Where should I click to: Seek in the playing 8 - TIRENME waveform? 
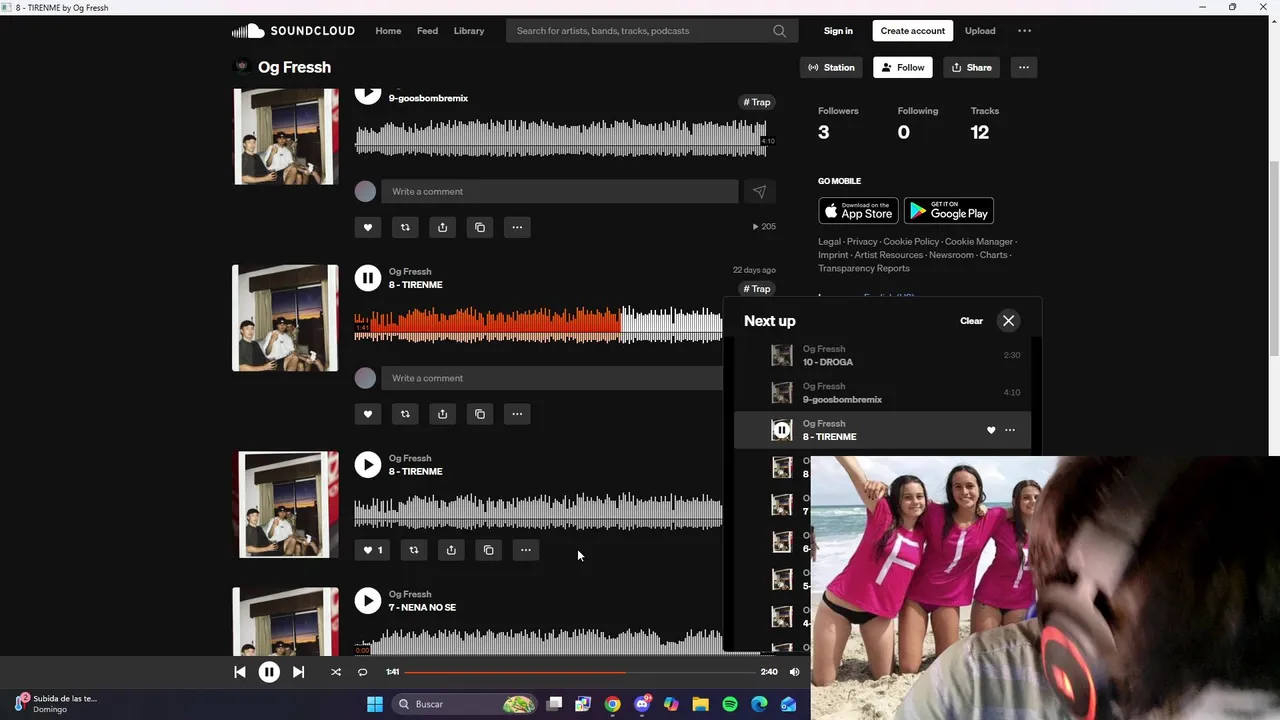point(538,324)
